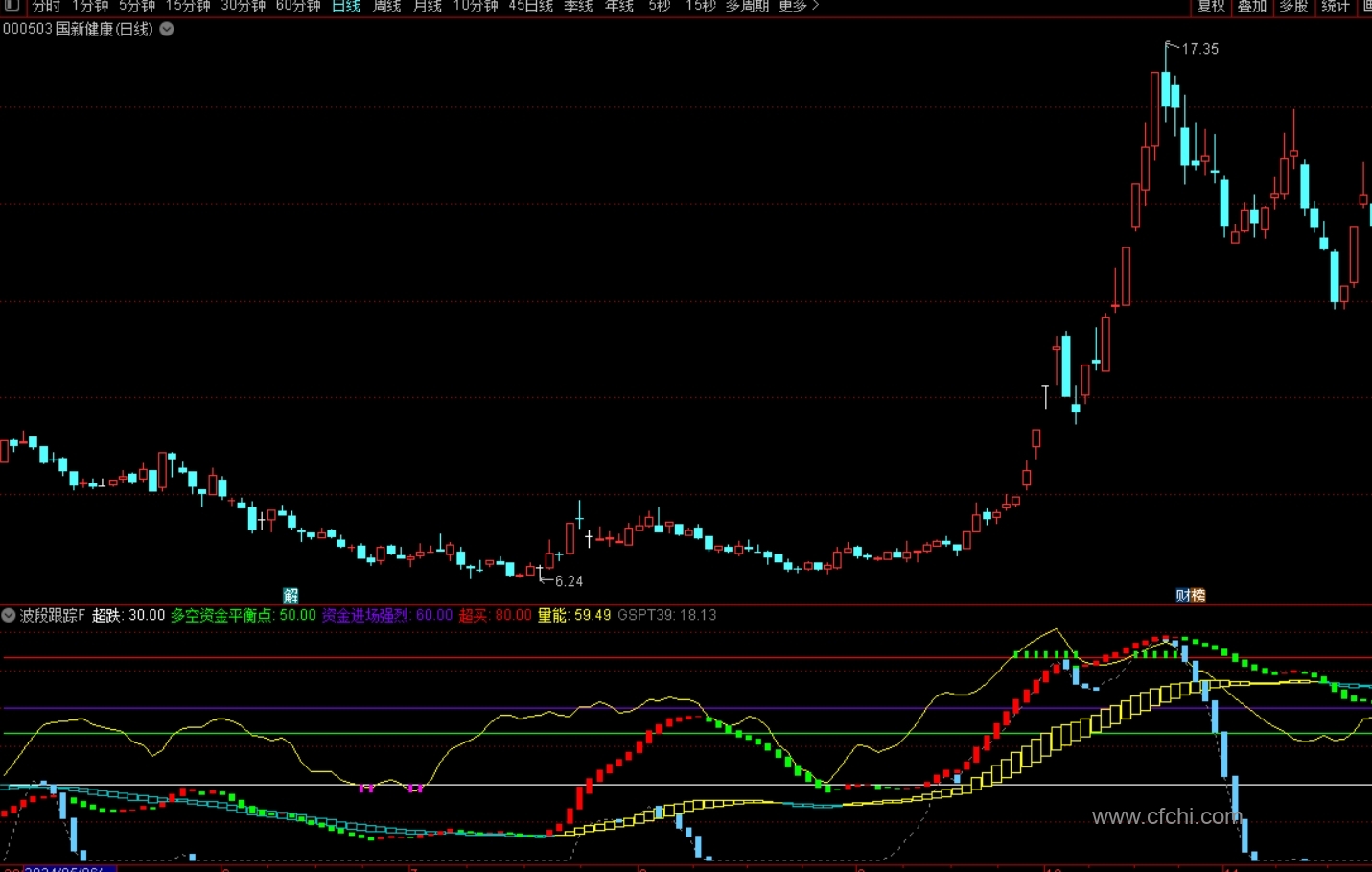The image size is (1372, 872).
Task: Select the 5分钟 period tab
Action: (x=137, y=6)
